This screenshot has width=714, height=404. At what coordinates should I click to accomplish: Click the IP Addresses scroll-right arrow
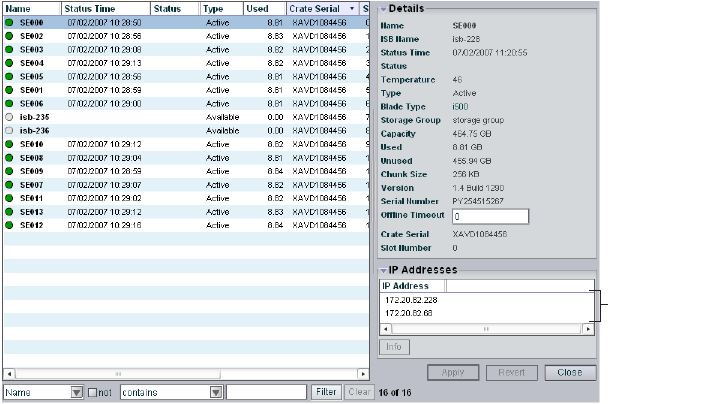click(x=588, y=329)
